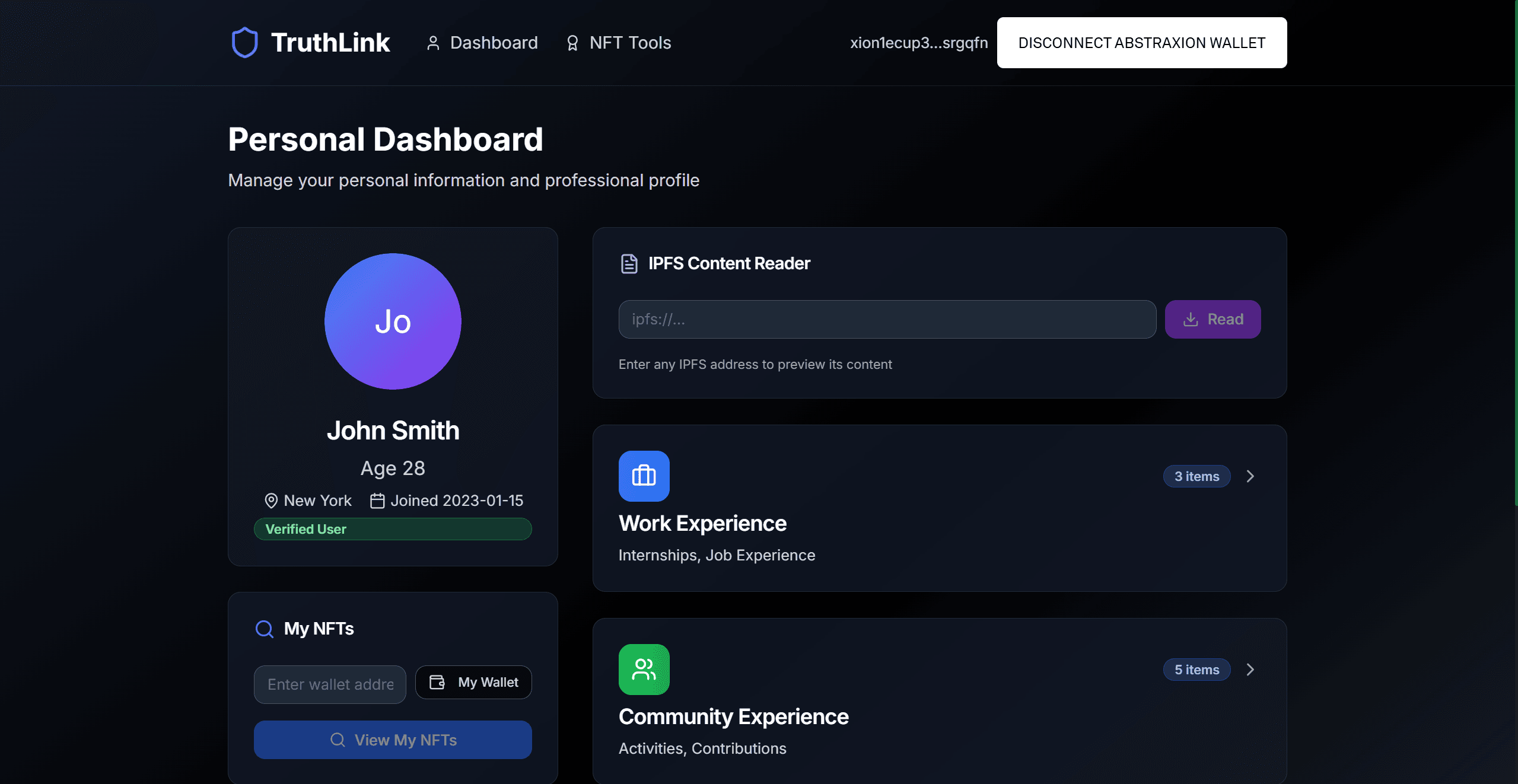1518x784 pixels.
Task: Click the My NFTs heading
Action: point(319,629)
